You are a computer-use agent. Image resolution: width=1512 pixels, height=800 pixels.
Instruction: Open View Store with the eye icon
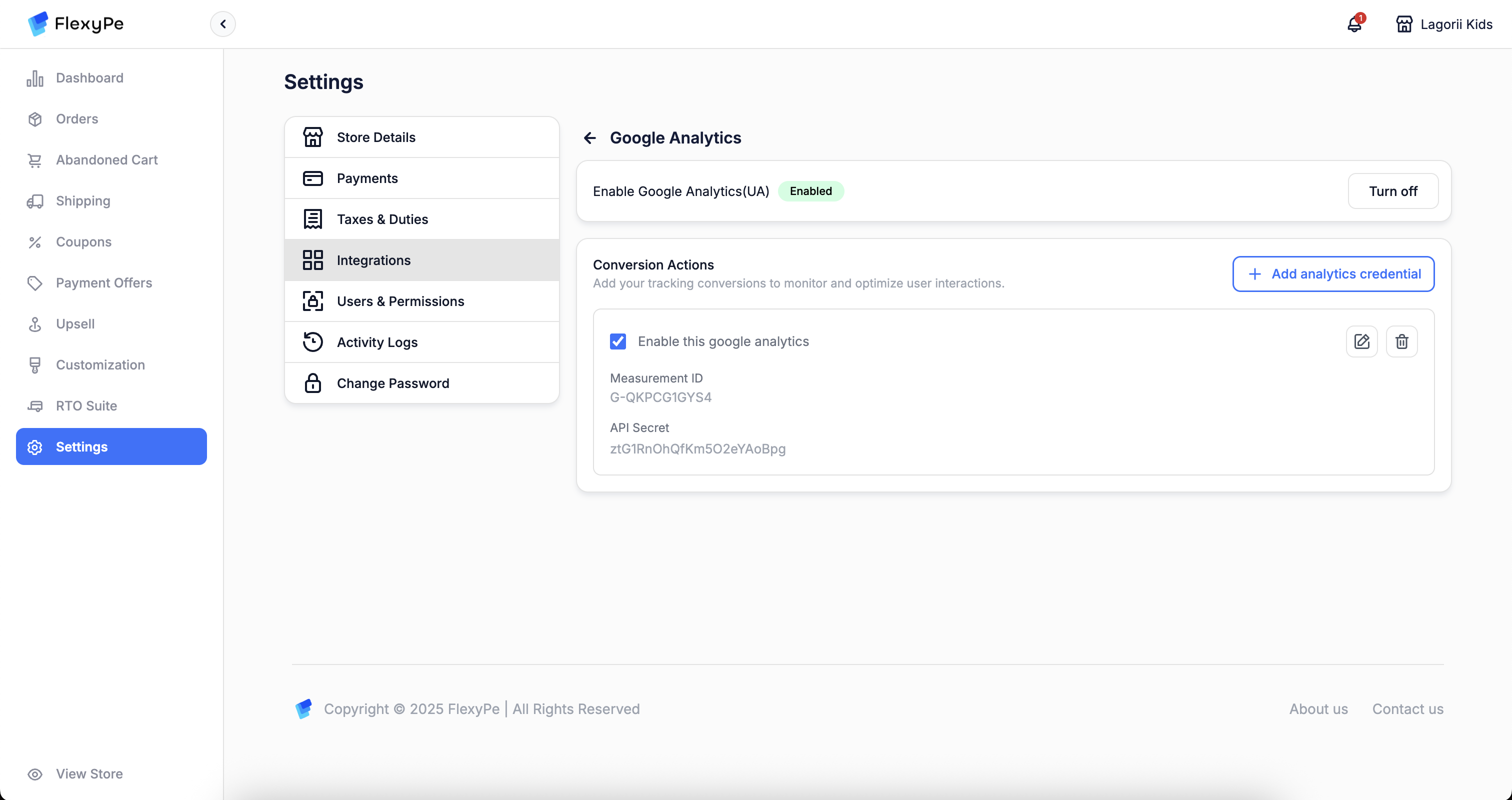point(34,774)
